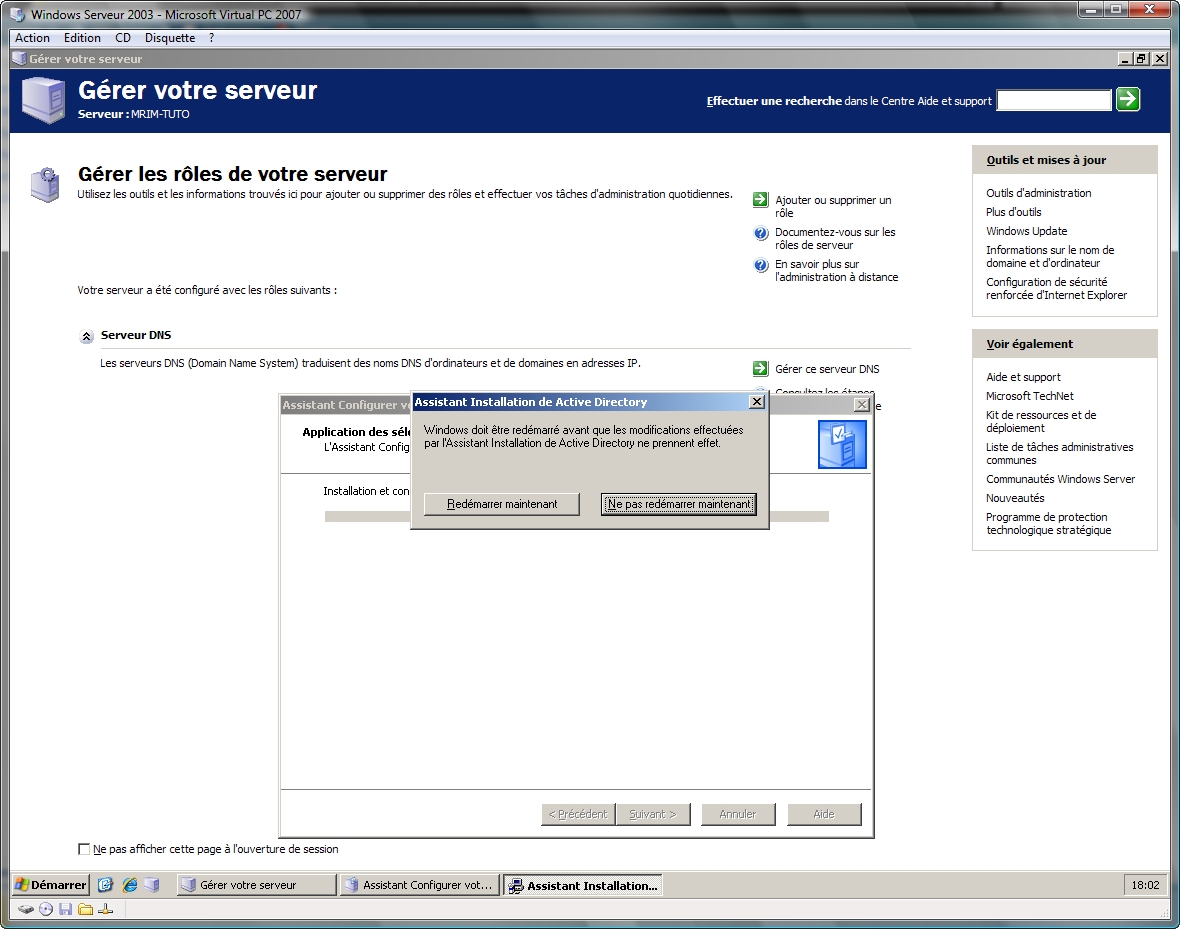
Task: Open the Nouveautés link
Action: [1015, 498]
